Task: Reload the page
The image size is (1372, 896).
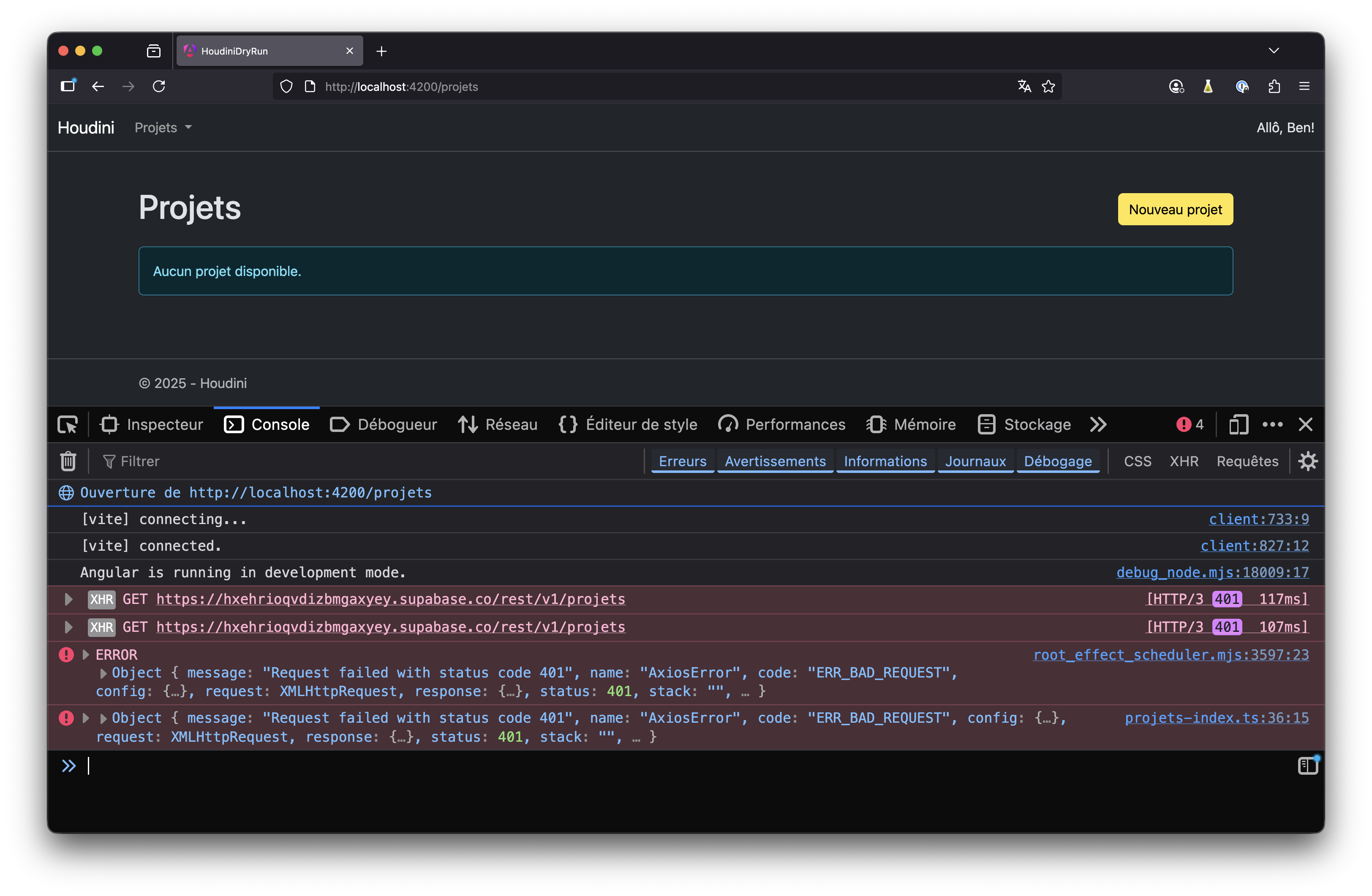Action: [x=159, y=87]
